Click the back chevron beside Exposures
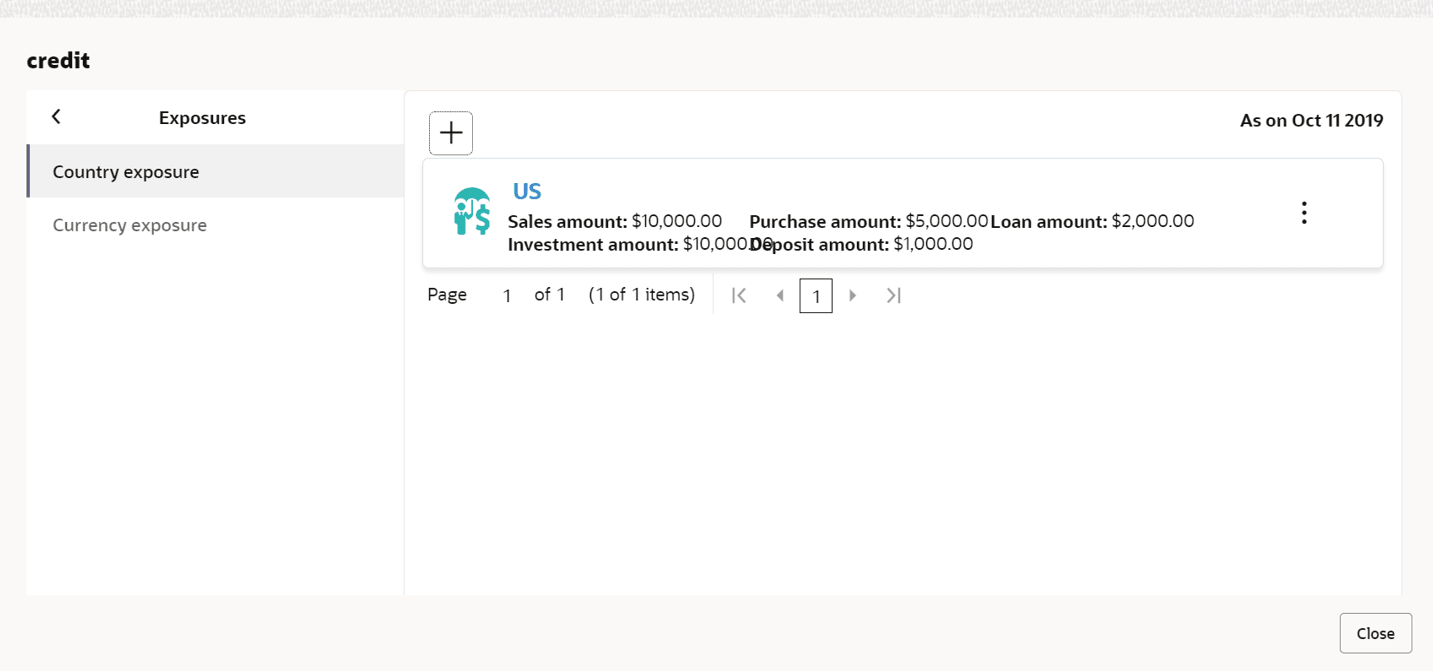The image size is (1433, 671). (x=56, y=117)
